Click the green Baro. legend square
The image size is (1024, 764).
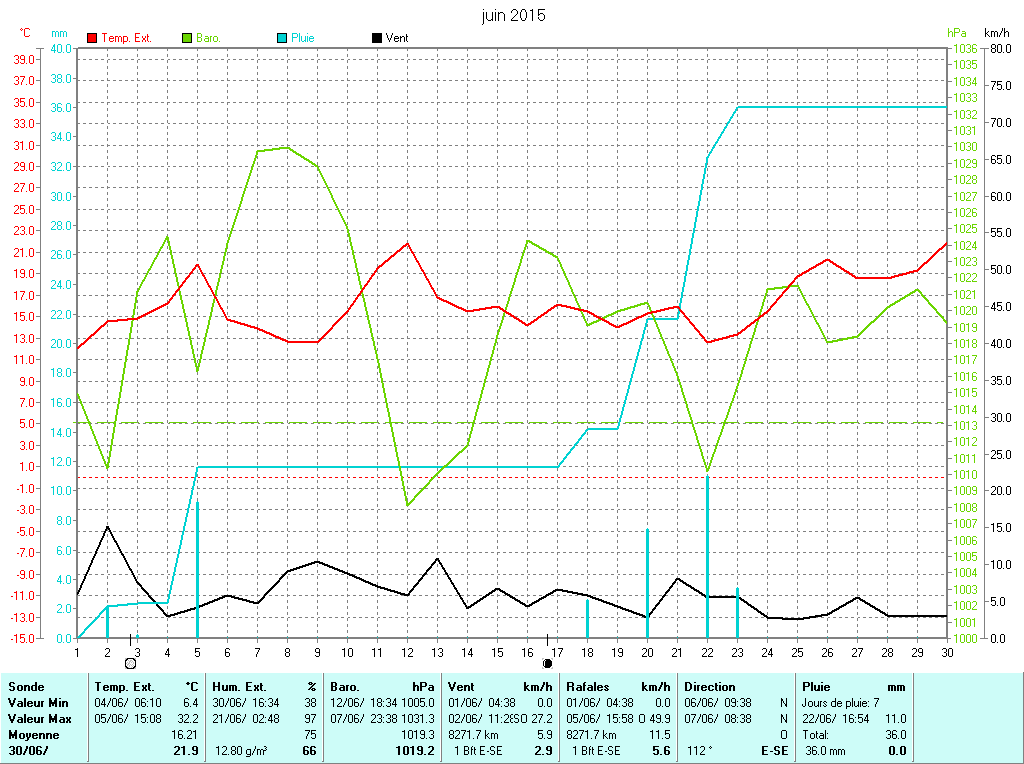pos(187,38)
